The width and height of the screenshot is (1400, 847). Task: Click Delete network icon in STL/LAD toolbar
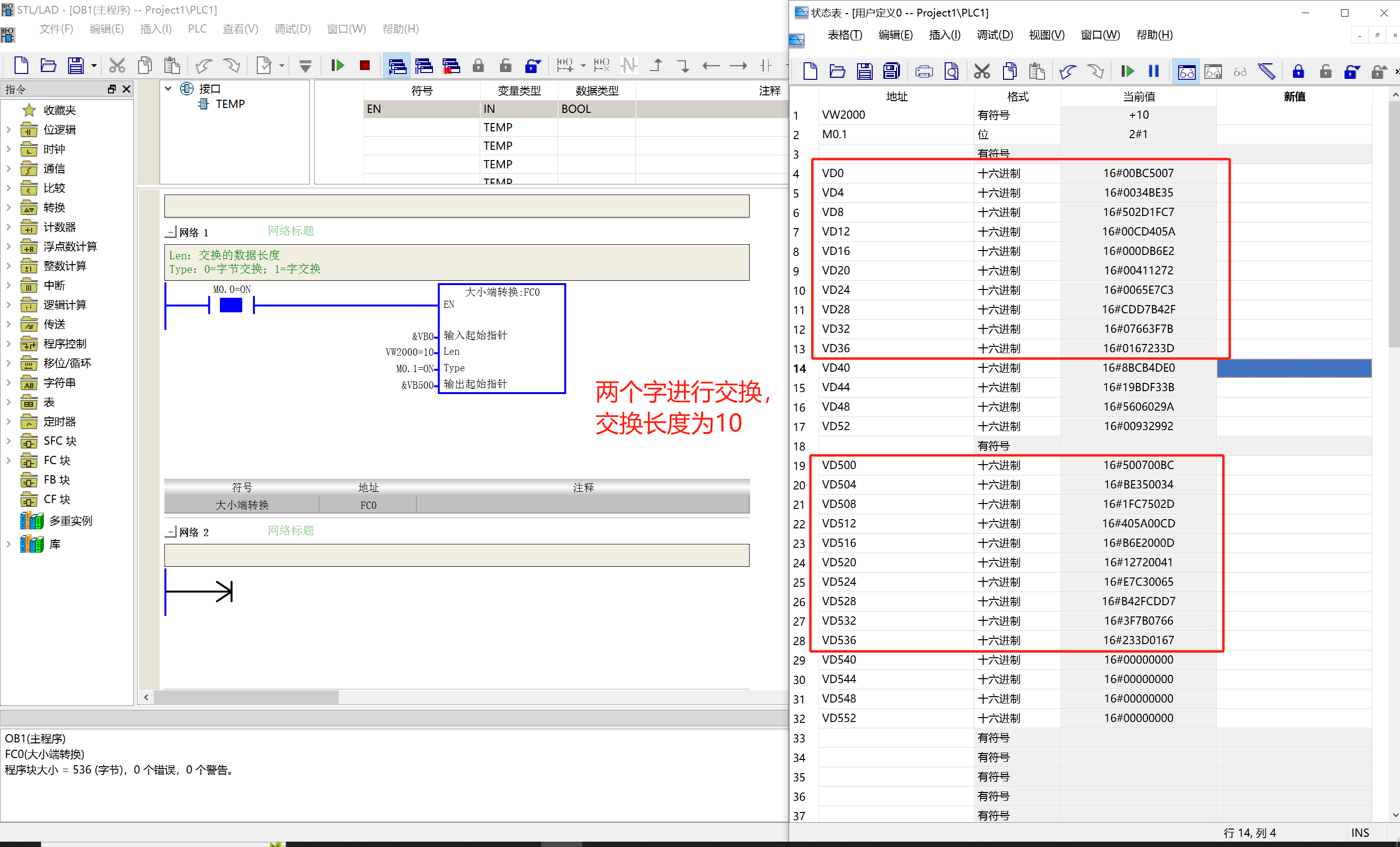602,66
